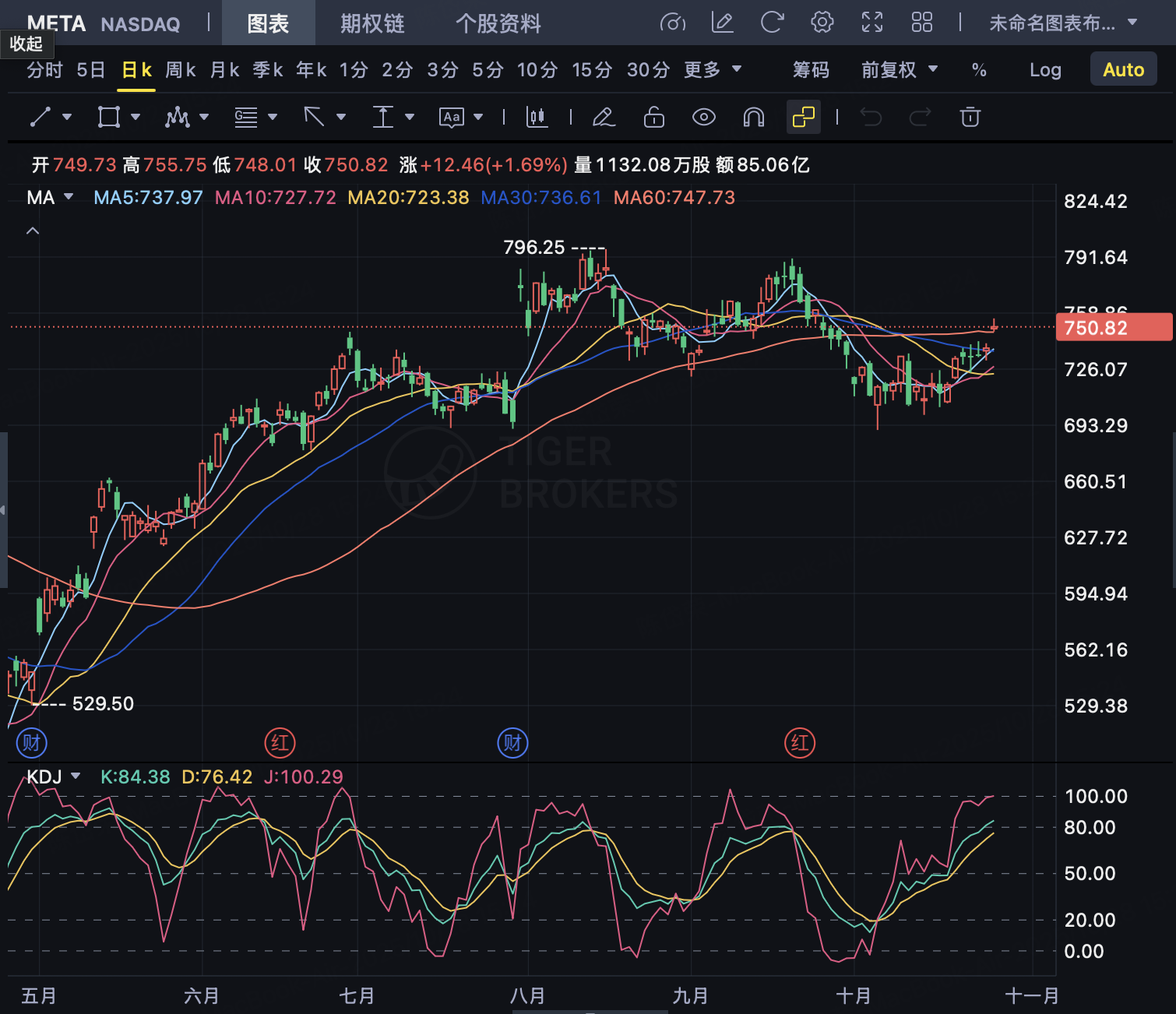Expand the rectangle tool options arrow
This screenshot has width=1176, height=1014.
point(136,117)
